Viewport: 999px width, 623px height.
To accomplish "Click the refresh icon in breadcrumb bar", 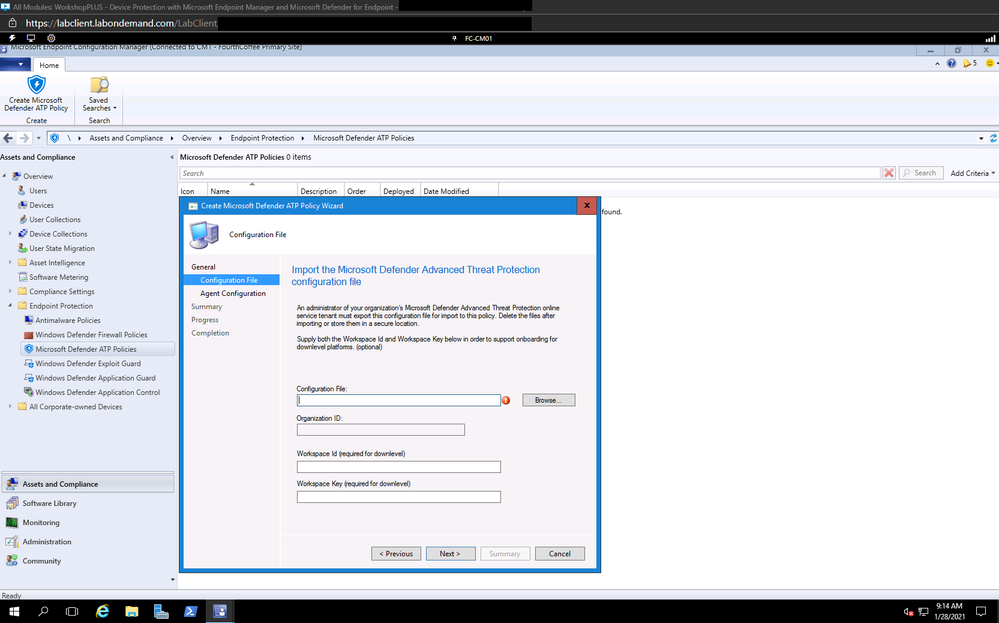I will coord(993,138).
